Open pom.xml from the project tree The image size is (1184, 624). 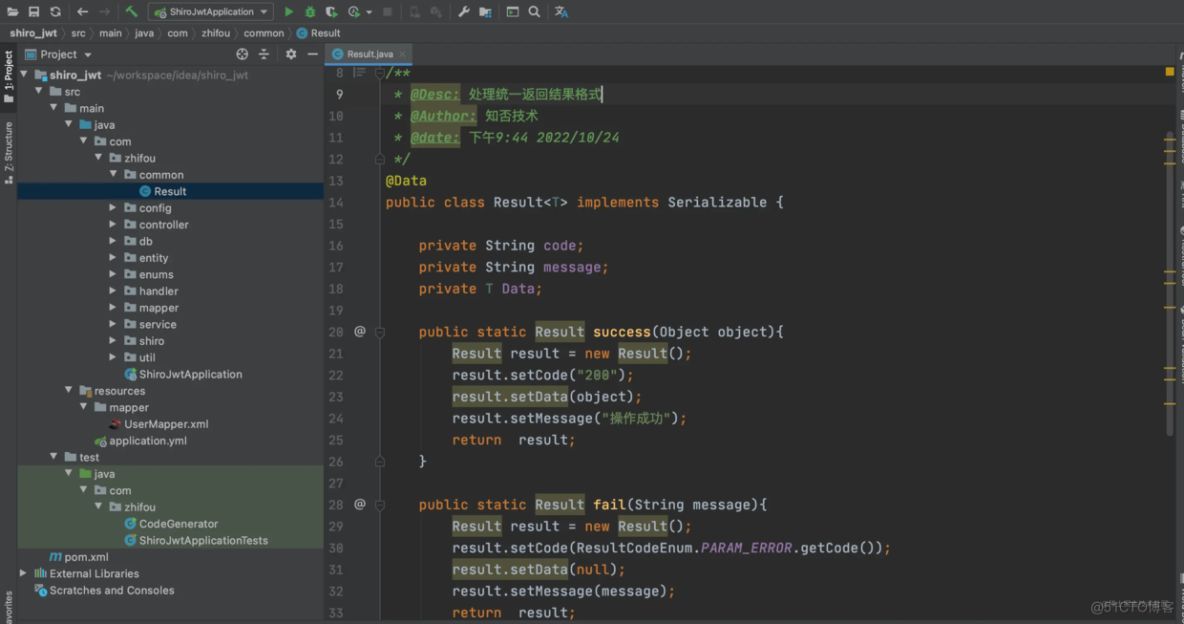[x=86, y=557]
